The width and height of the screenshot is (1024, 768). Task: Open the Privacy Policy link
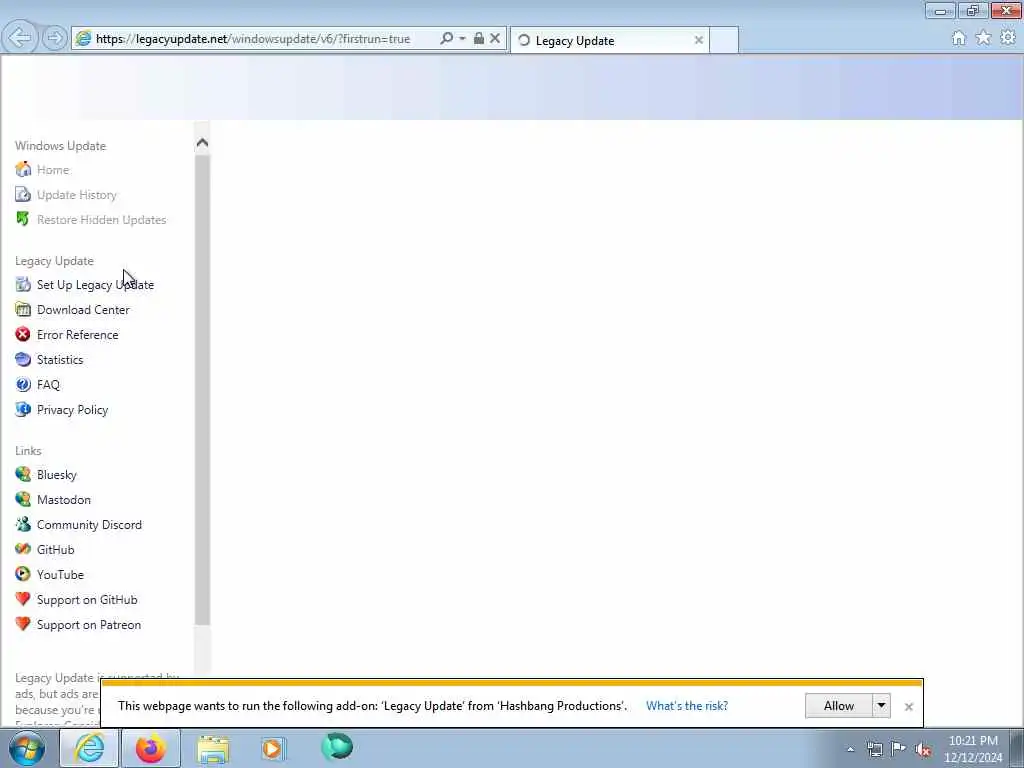click(x=72, y=410)
